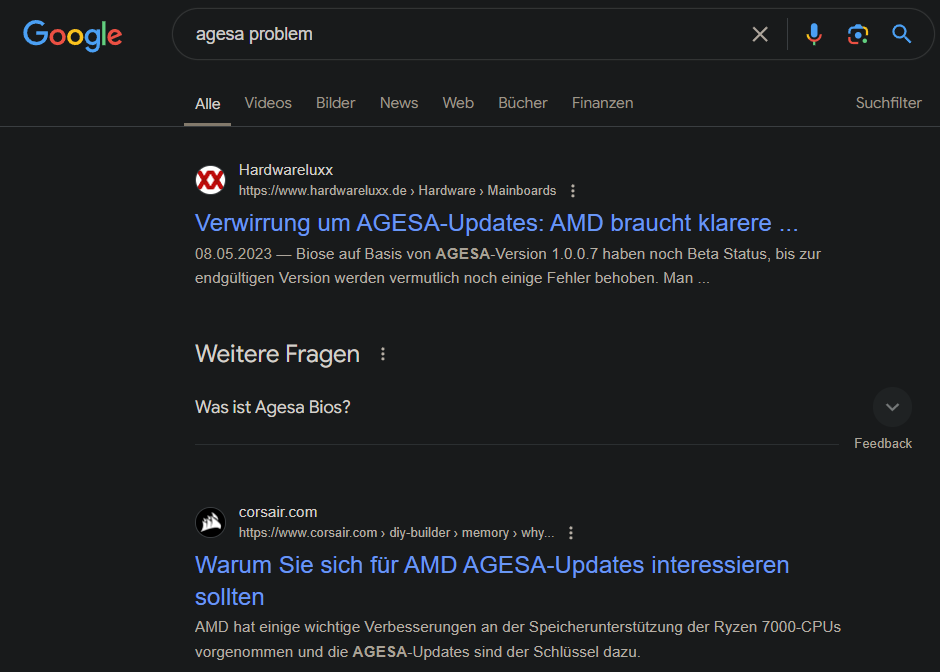Open the Web tab
This screenshot has height=672, width=940.
pyautogui.click(x=458, y=103)
